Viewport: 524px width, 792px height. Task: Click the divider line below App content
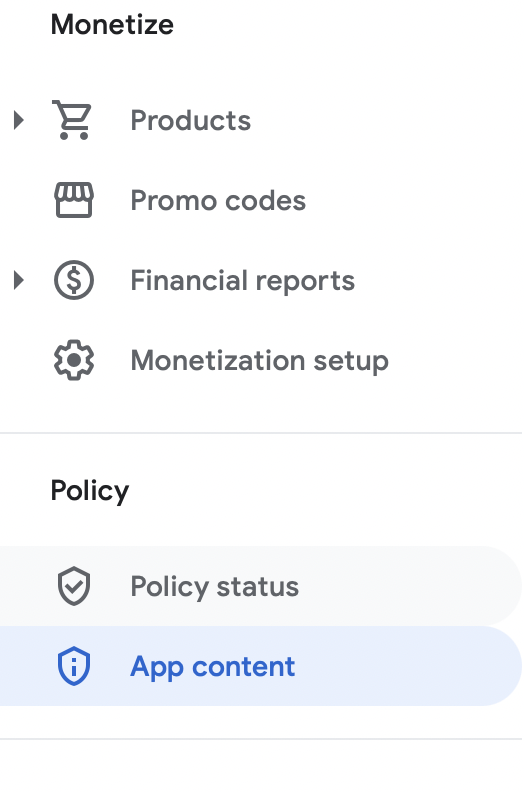pos(261,739)
